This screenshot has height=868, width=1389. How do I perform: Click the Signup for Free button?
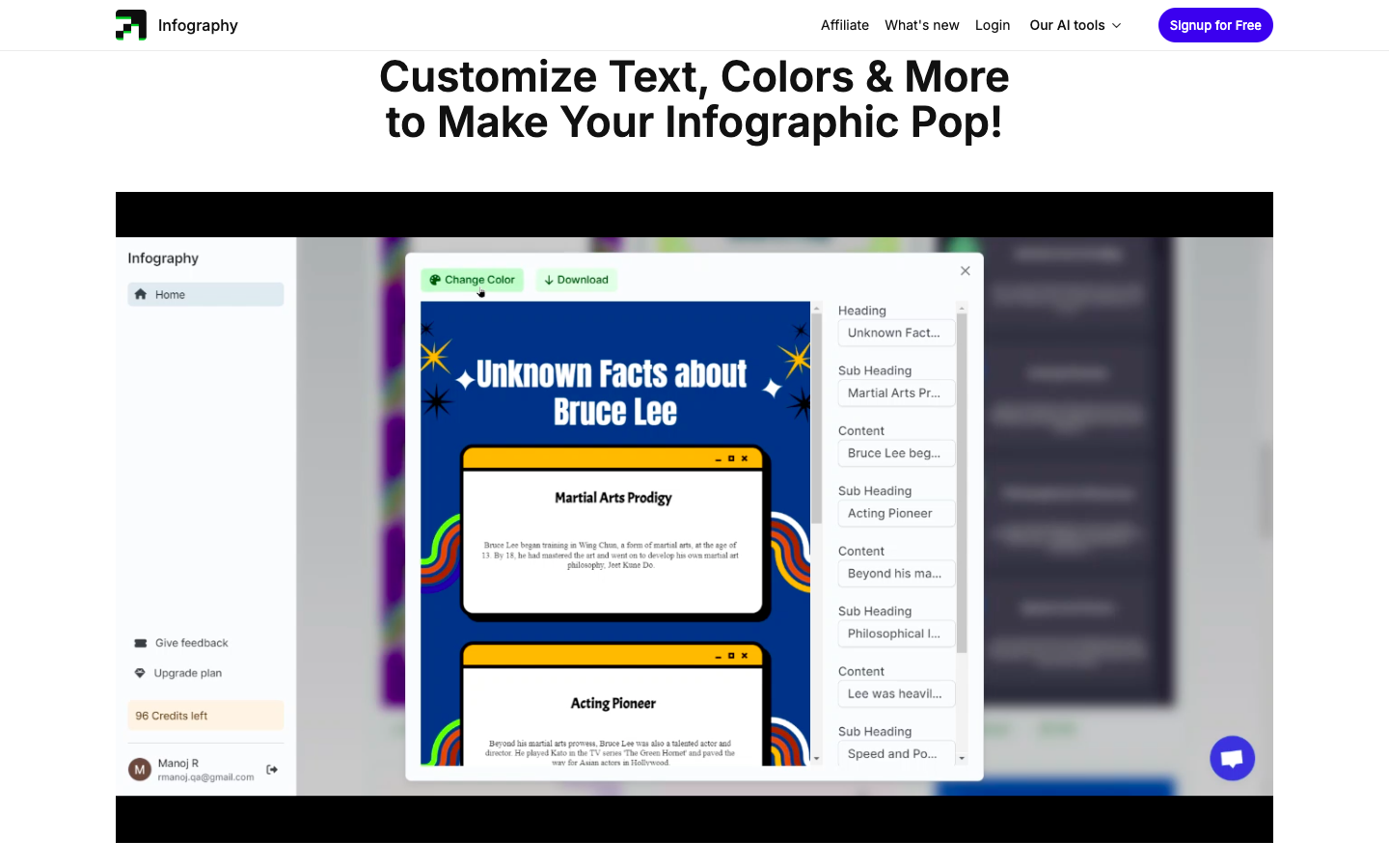(1215, 25)
